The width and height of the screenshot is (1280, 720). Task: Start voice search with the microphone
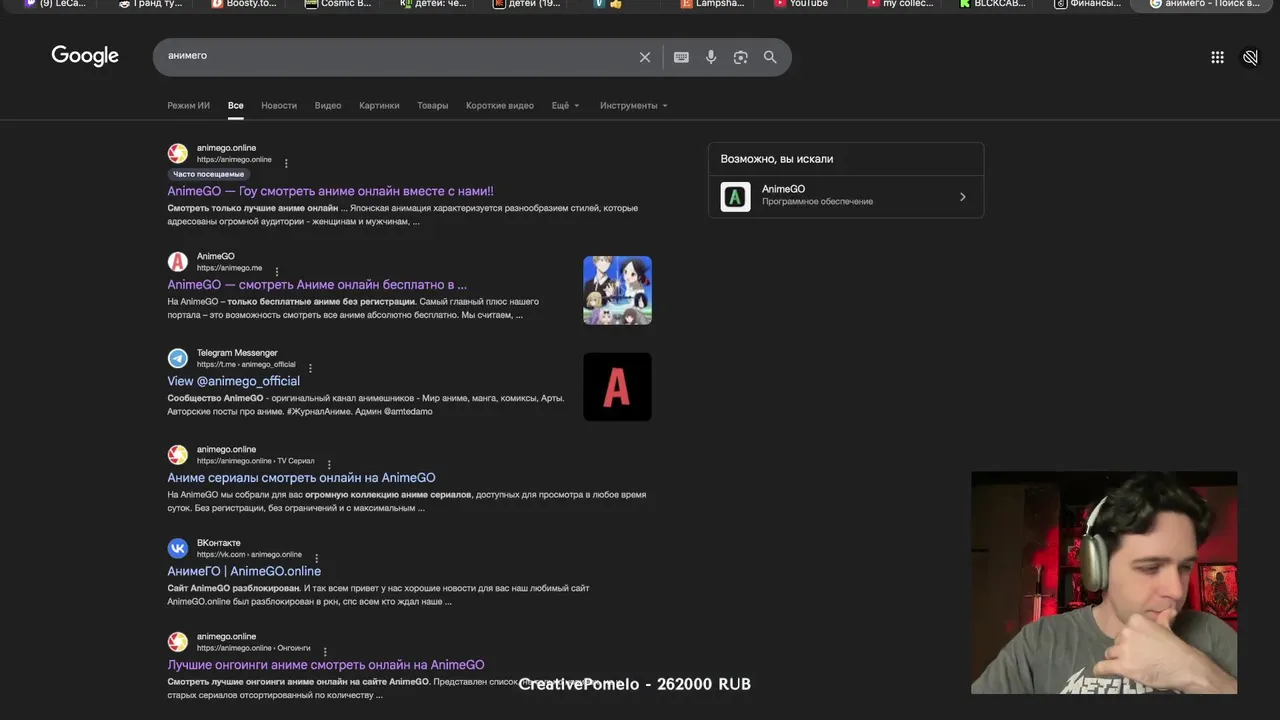point(711,57)
